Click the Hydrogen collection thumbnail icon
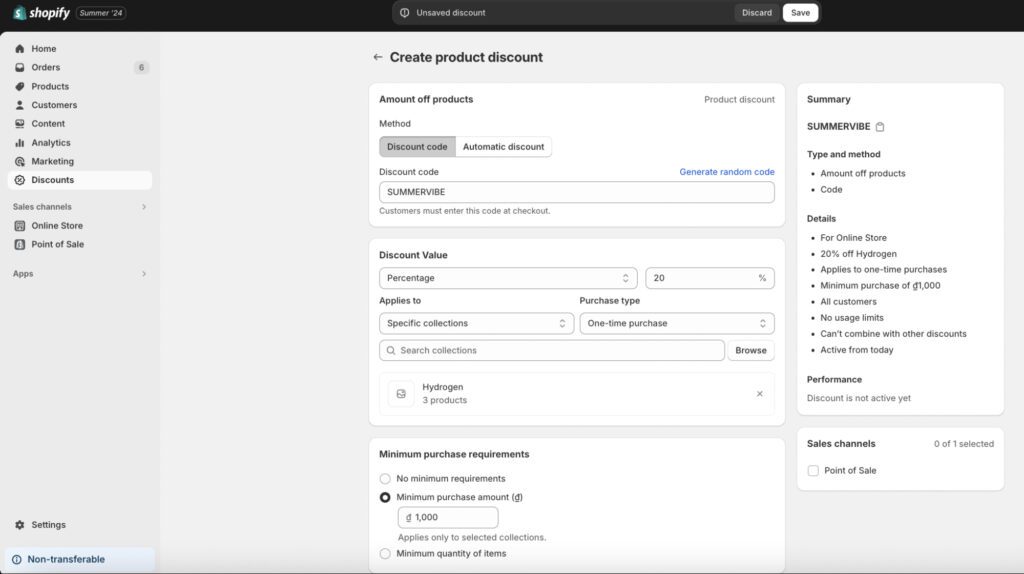Image resolution: width=1024 pixels, height=574 pixels. 401,394
